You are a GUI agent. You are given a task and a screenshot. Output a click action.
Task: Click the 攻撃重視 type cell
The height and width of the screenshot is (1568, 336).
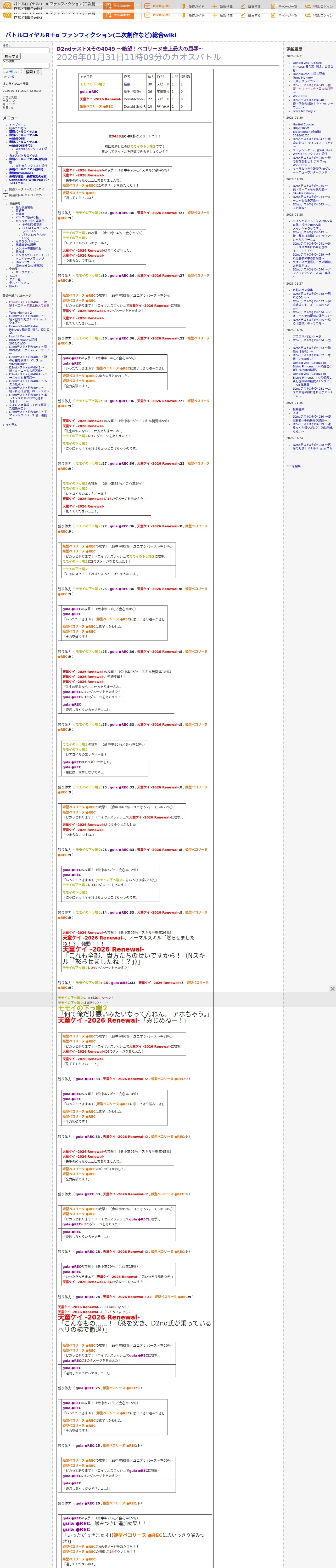163,92
